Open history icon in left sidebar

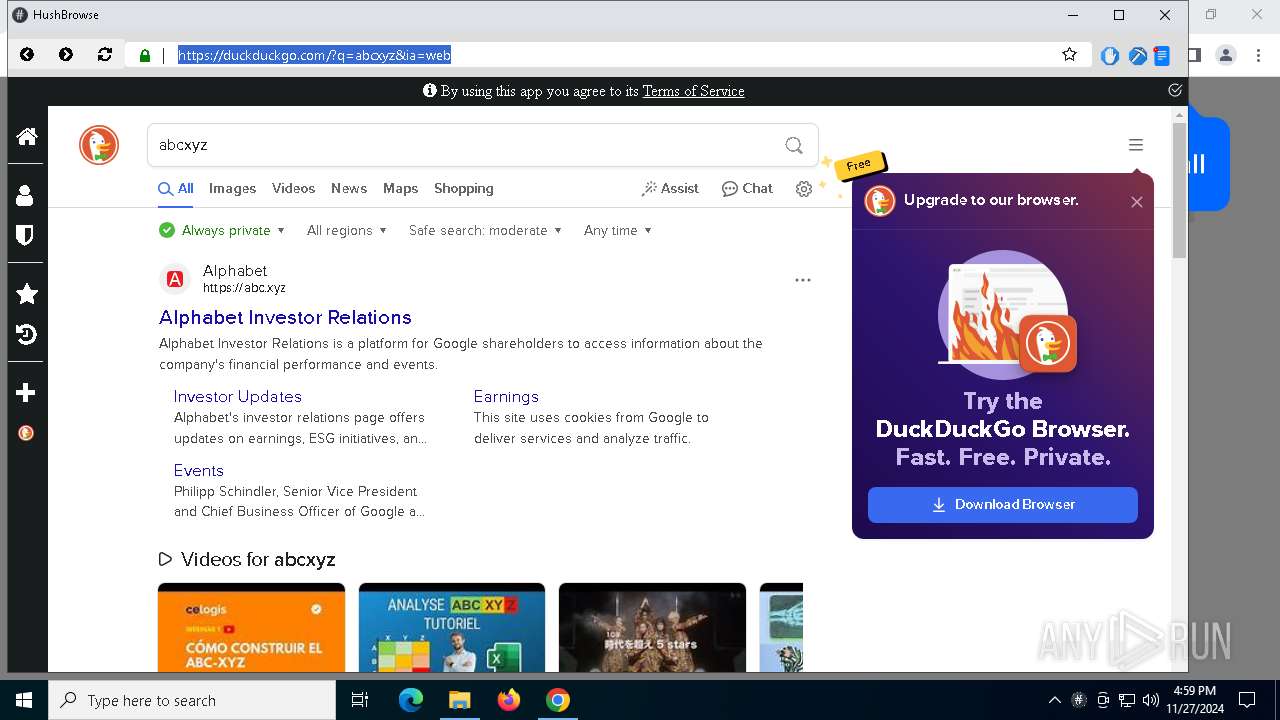tap(27, 334)
